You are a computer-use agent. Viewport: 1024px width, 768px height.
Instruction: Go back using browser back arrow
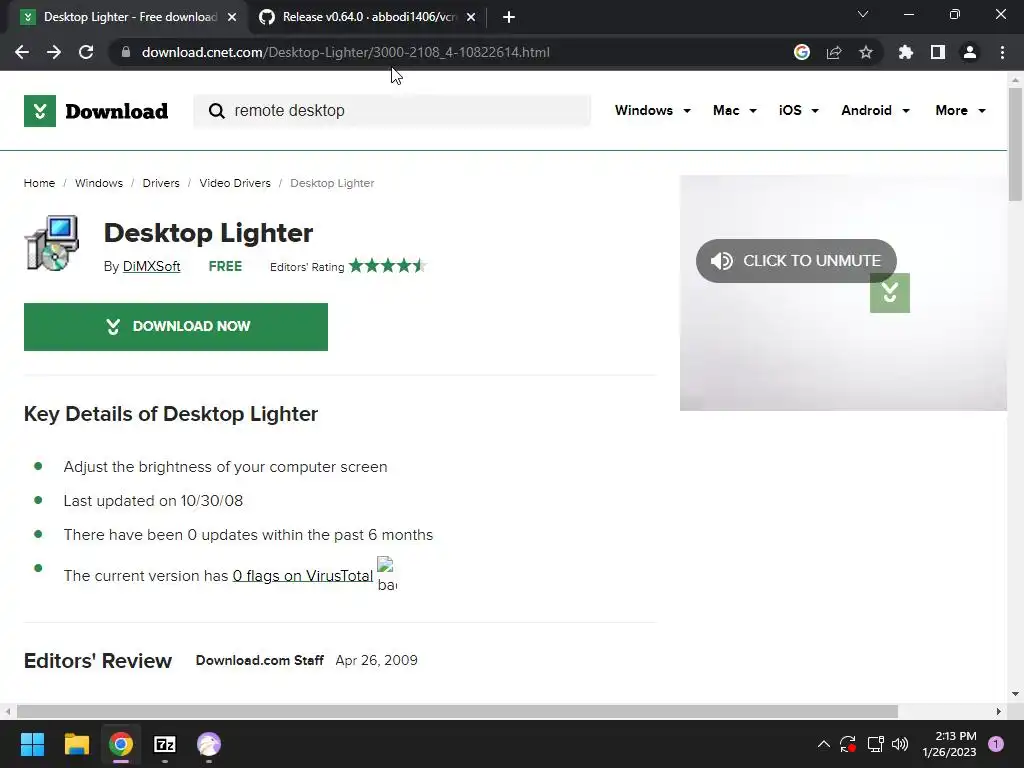coord(22,52)
